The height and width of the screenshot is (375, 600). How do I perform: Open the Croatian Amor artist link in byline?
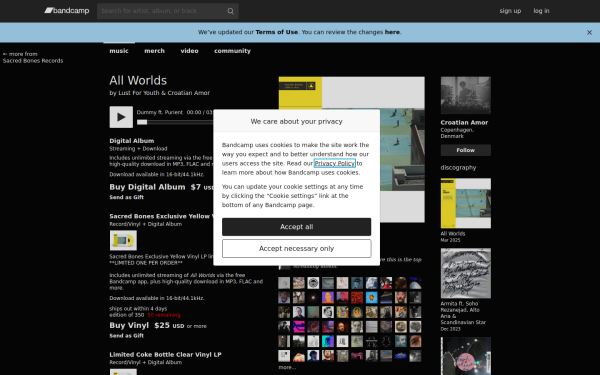click(188, 93)
